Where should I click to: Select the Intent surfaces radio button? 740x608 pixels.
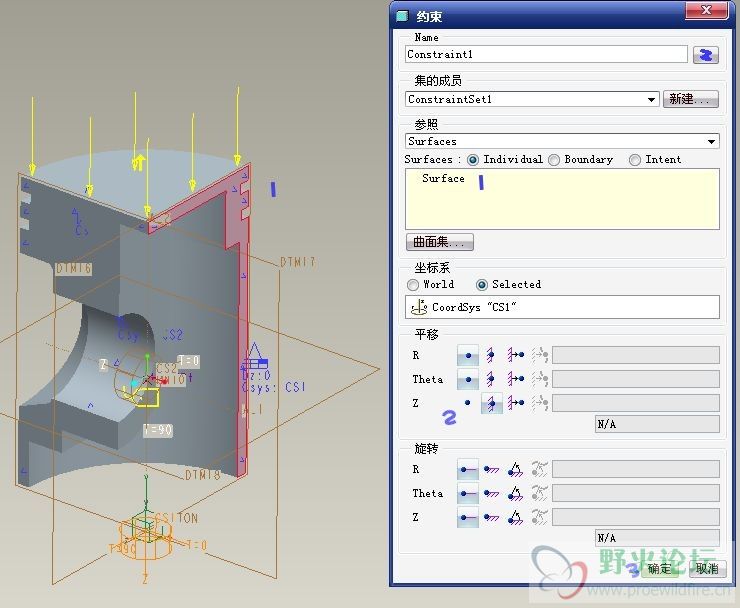[x=635, y=160]
